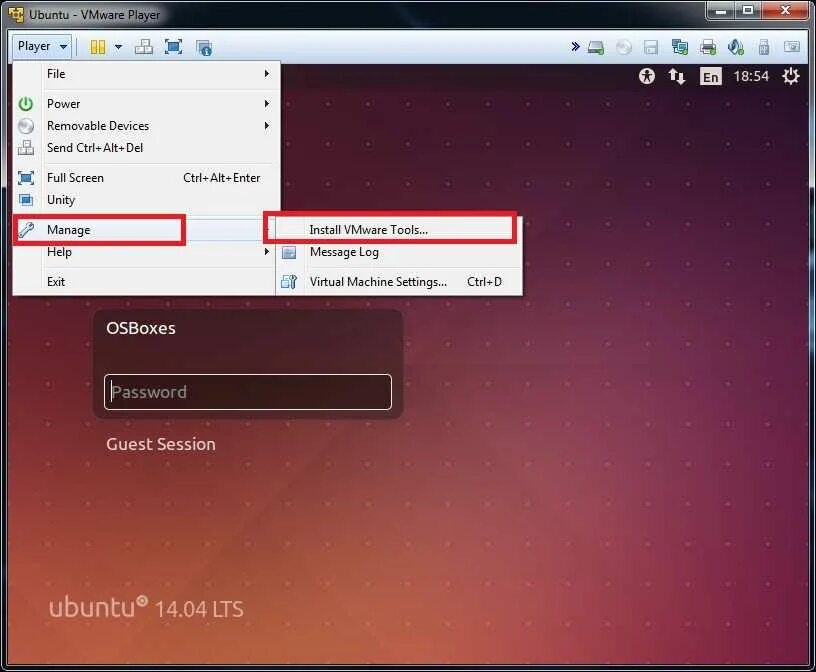Click the double-chevron expand devices icon

575,47
